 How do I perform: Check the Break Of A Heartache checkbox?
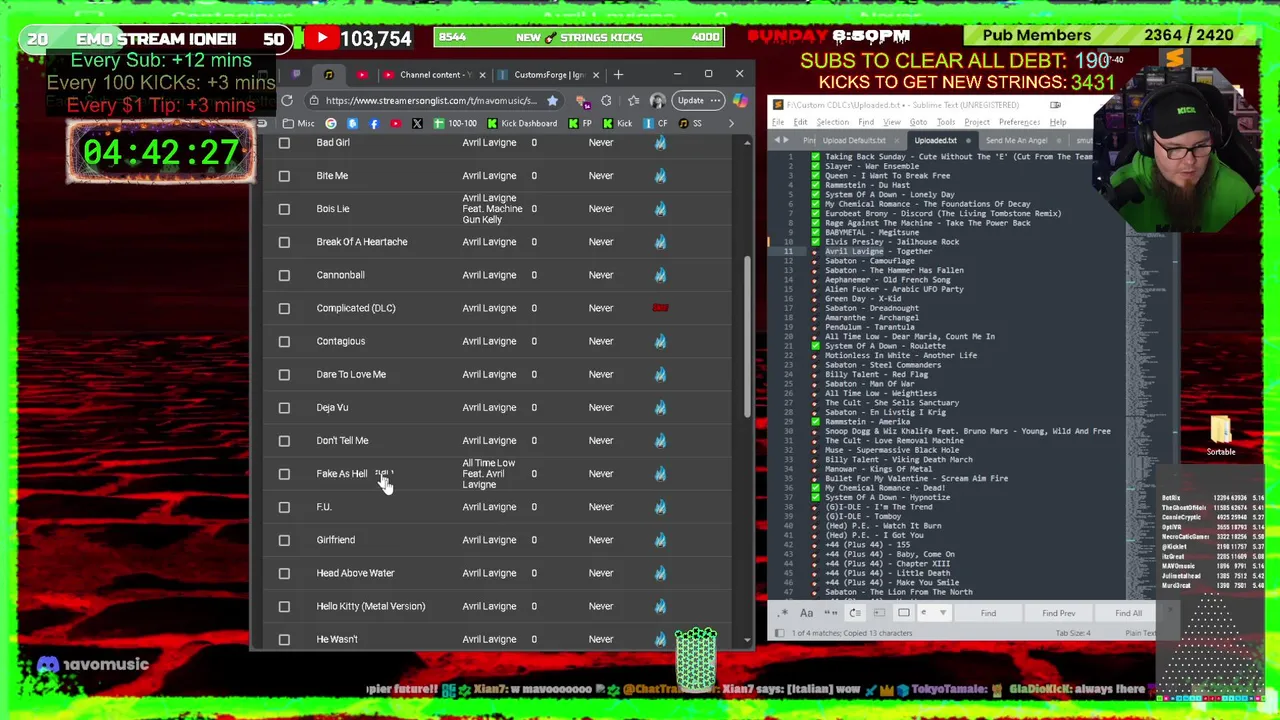point(284,242)
